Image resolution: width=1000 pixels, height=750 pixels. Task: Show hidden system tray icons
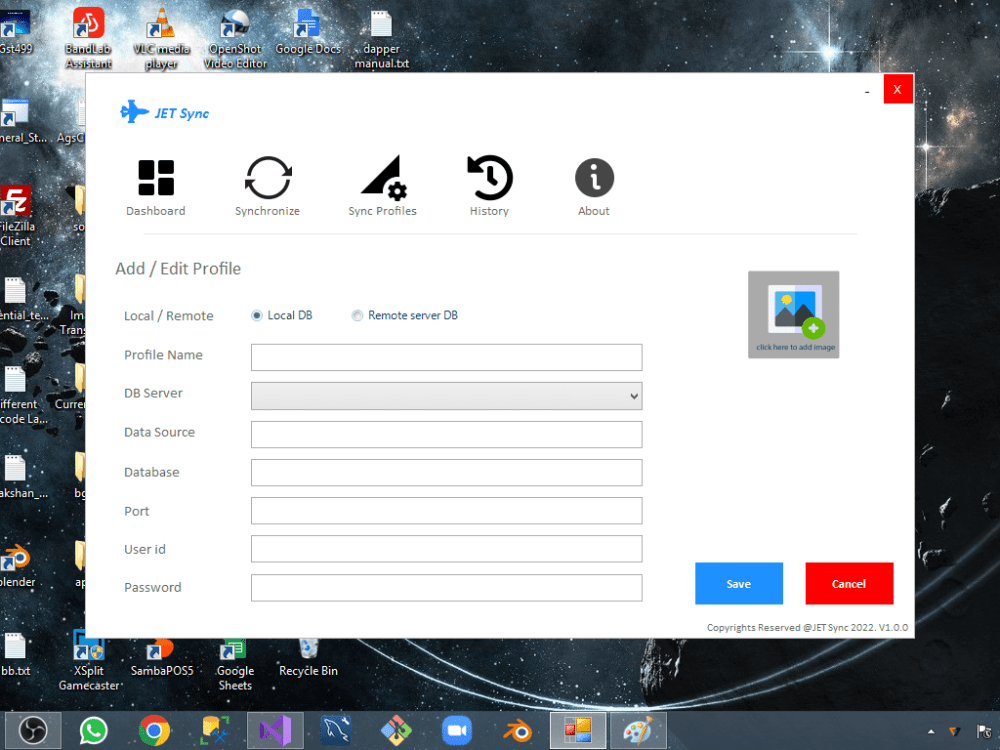931,732
